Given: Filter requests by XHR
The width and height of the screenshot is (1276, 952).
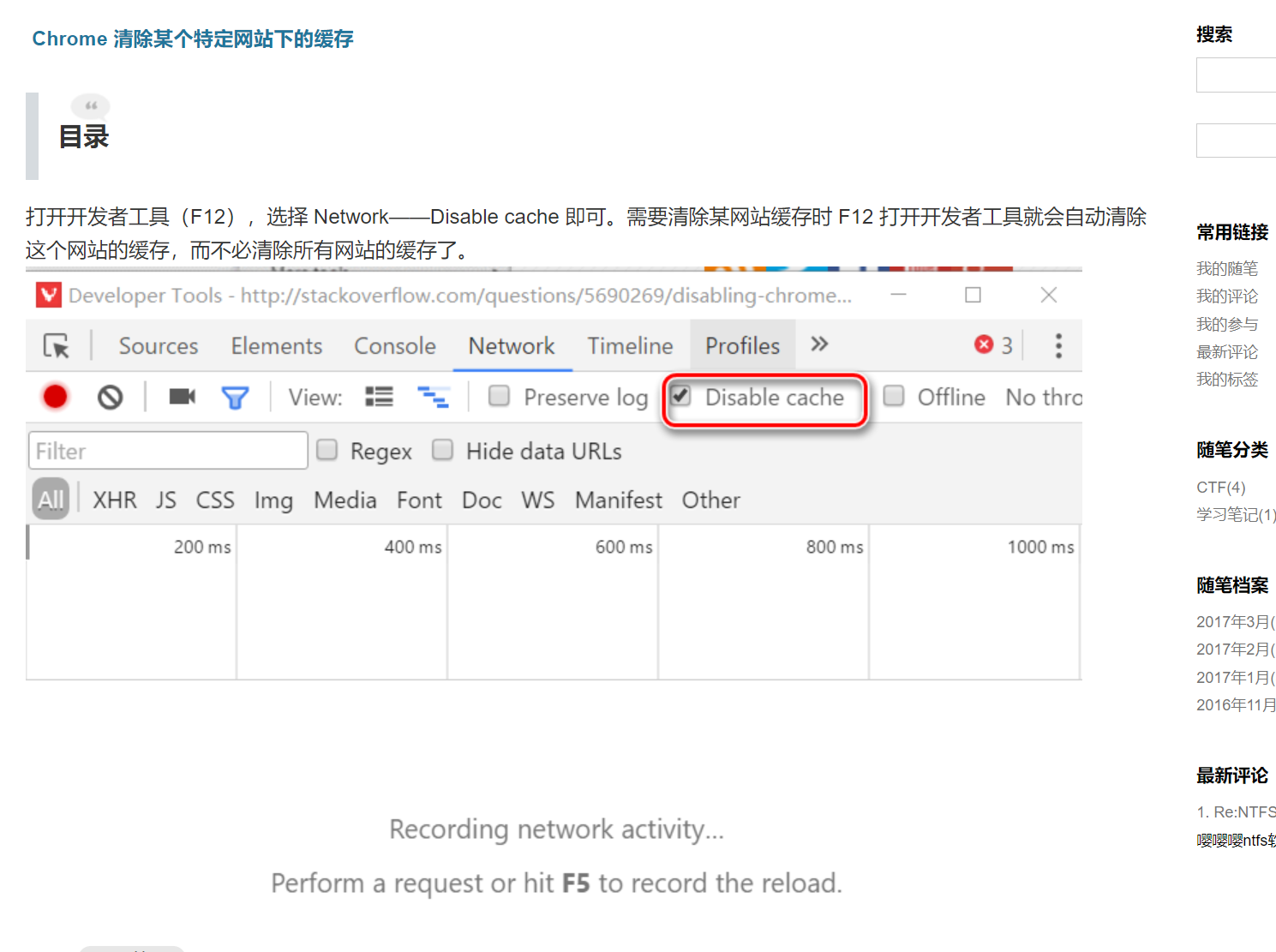Looking at the screenshot, I should click(x=115, y=500).
